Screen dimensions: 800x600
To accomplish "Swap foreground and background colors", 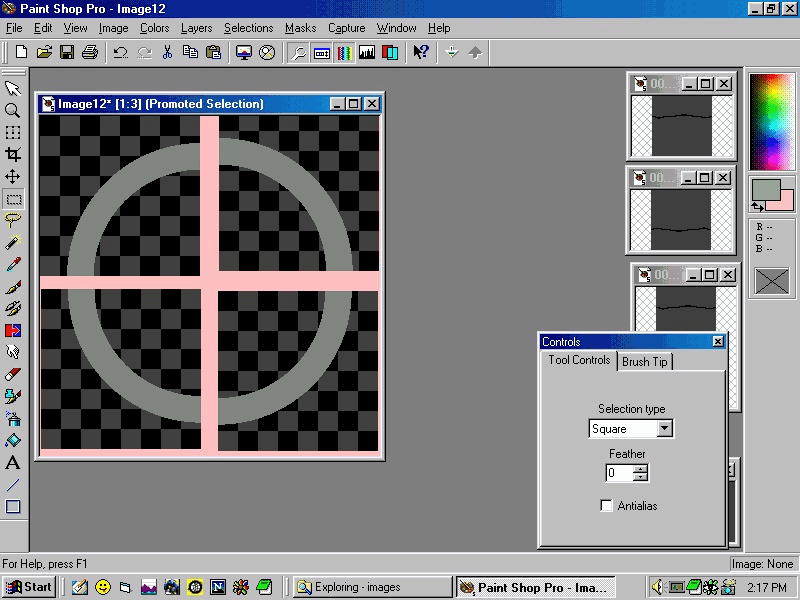I will coord(757,207).
